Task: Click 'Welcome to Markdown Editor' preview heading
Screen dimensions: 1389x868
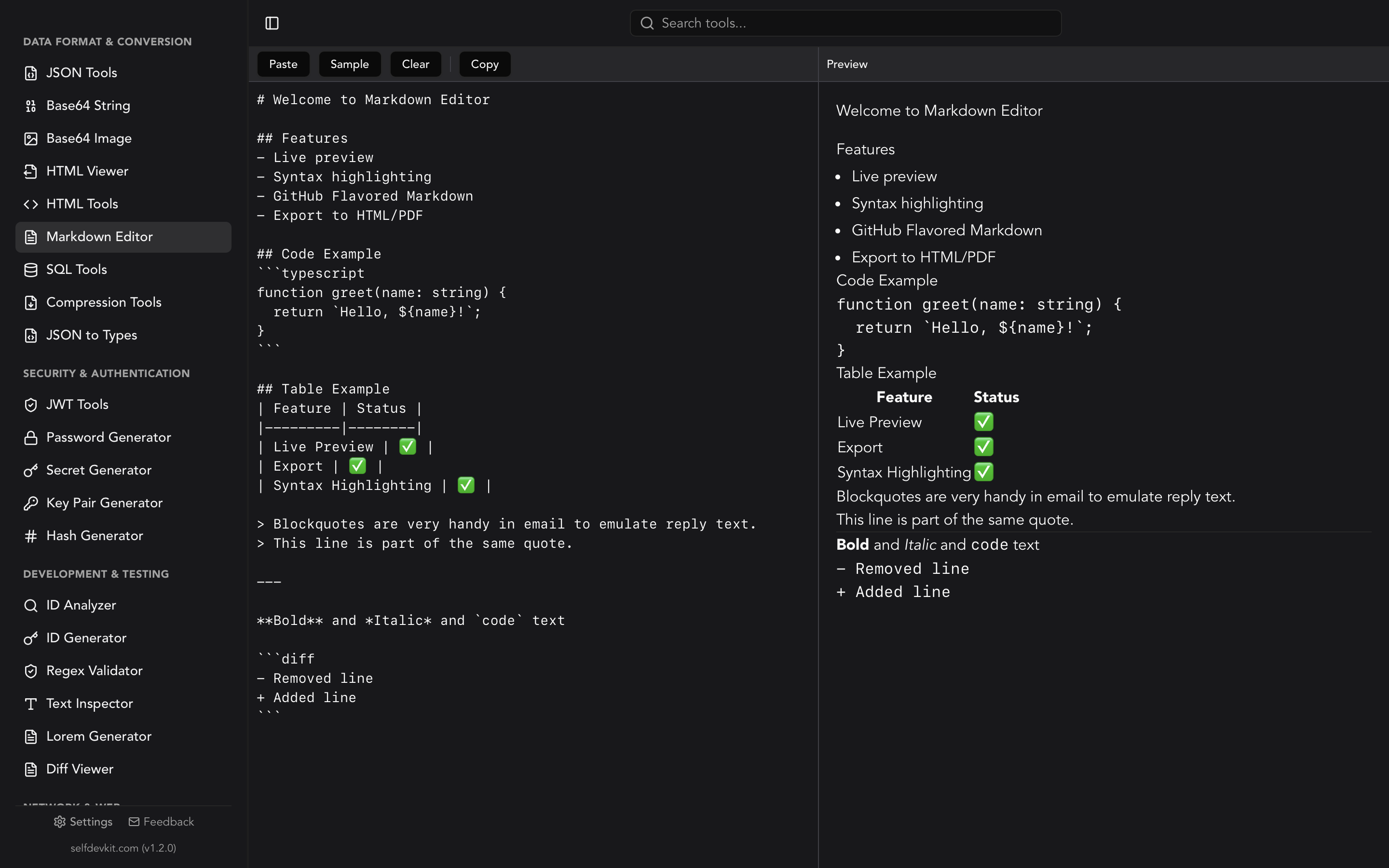Action: point(939,111)
